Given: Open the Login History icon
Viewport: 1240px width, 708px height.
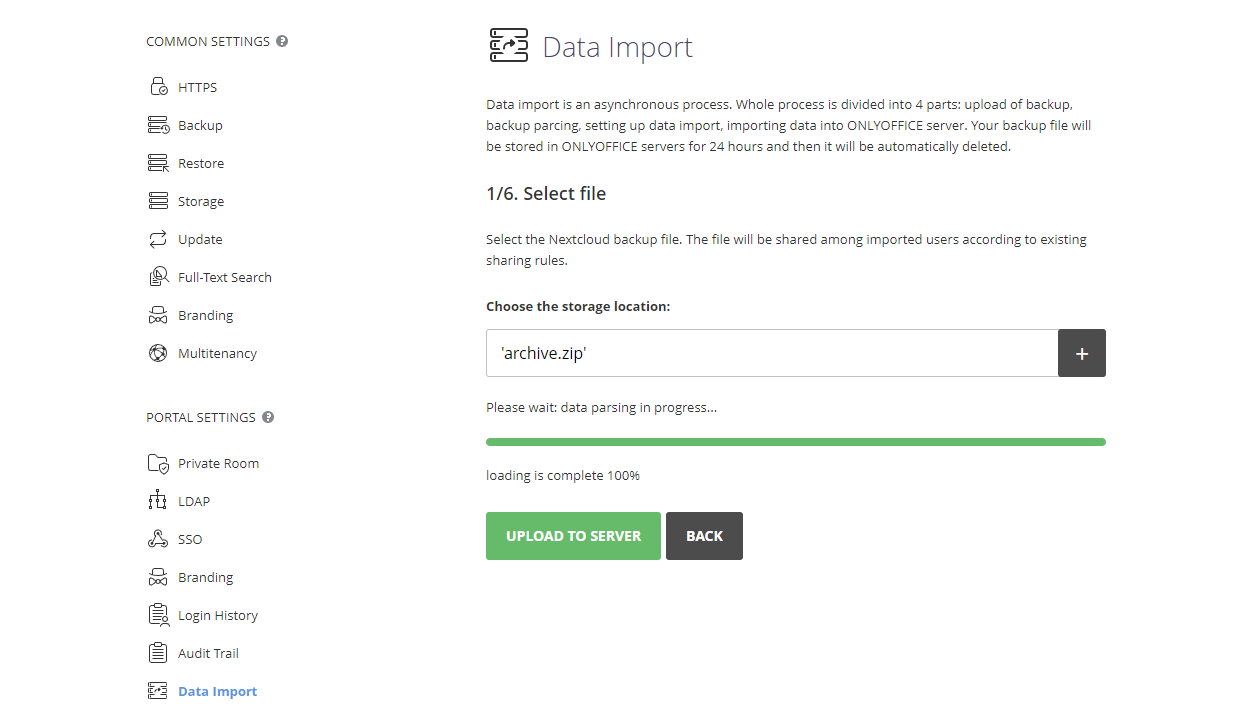Looking at the screenshot, I should click(158, 614).
